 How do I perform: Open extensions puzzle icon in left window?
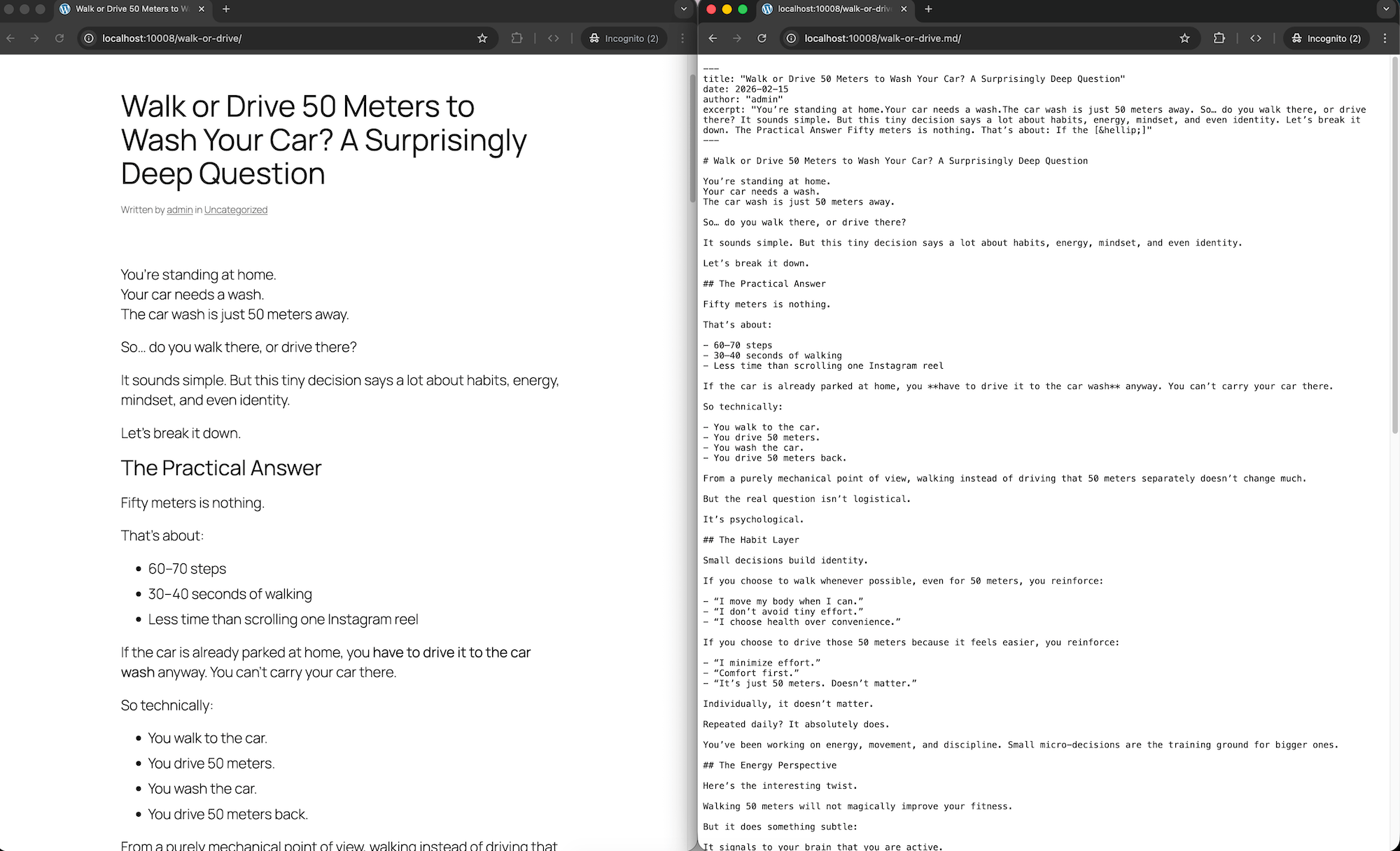(517, 38)
